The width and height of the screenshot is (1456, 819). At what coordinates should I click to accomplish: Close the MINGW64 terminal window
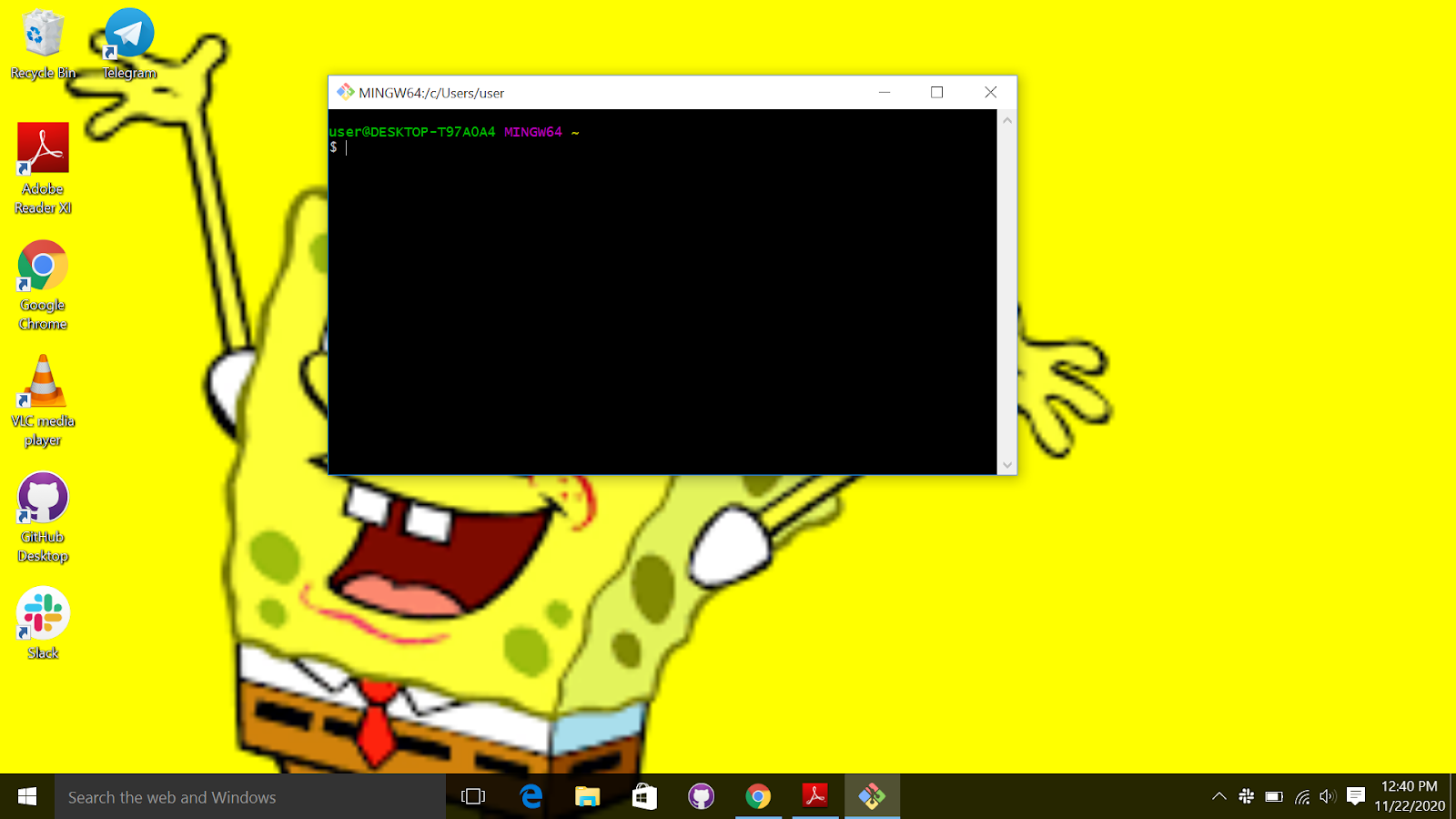(990, 92)
